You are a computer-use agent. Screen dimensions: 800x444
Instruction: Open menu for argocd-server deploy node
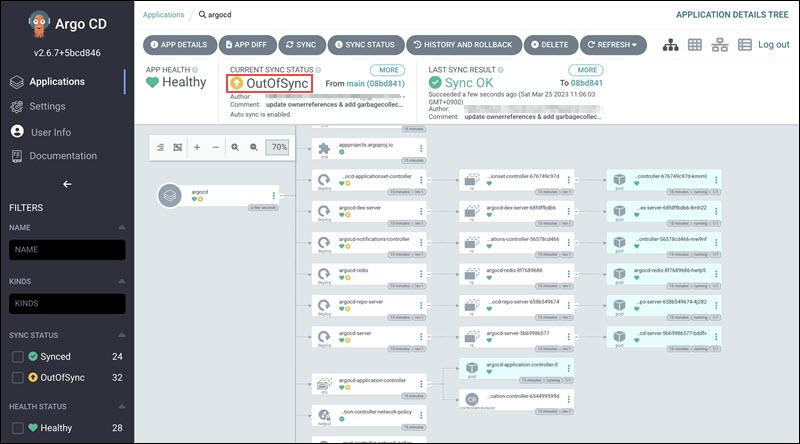coord(421,337)
